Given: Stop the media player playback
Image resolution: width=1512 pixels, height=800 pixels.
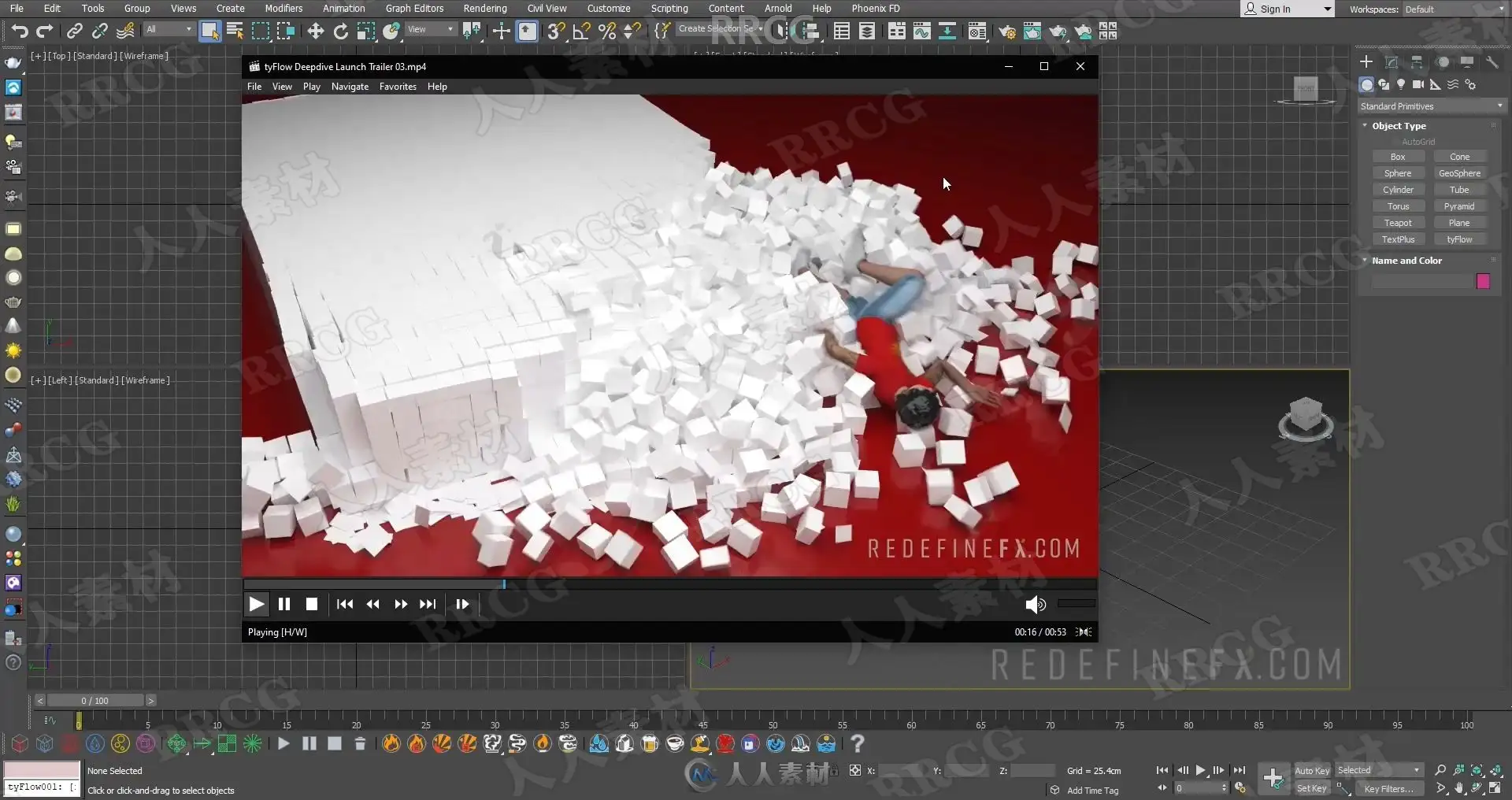Looking at the screenshot, I should coord(311,604).
